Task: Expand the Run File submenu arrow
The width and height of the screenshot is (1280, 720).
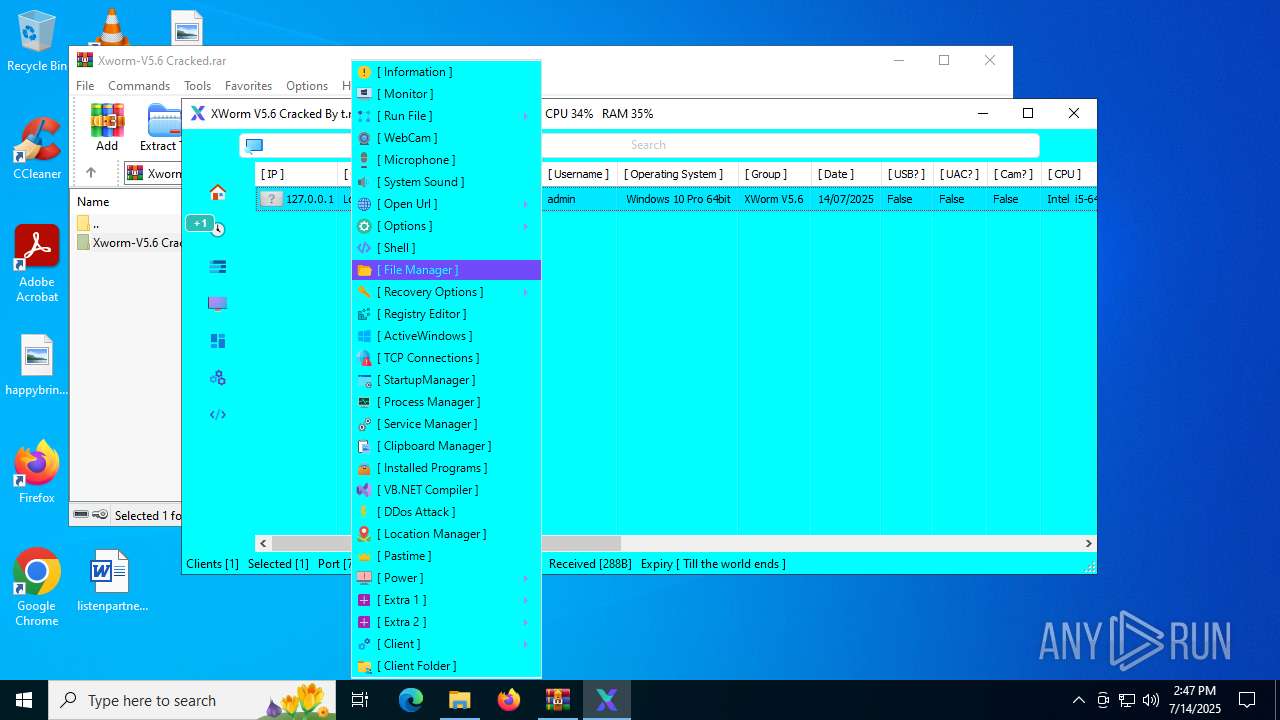Action: (x=525, y=116)
